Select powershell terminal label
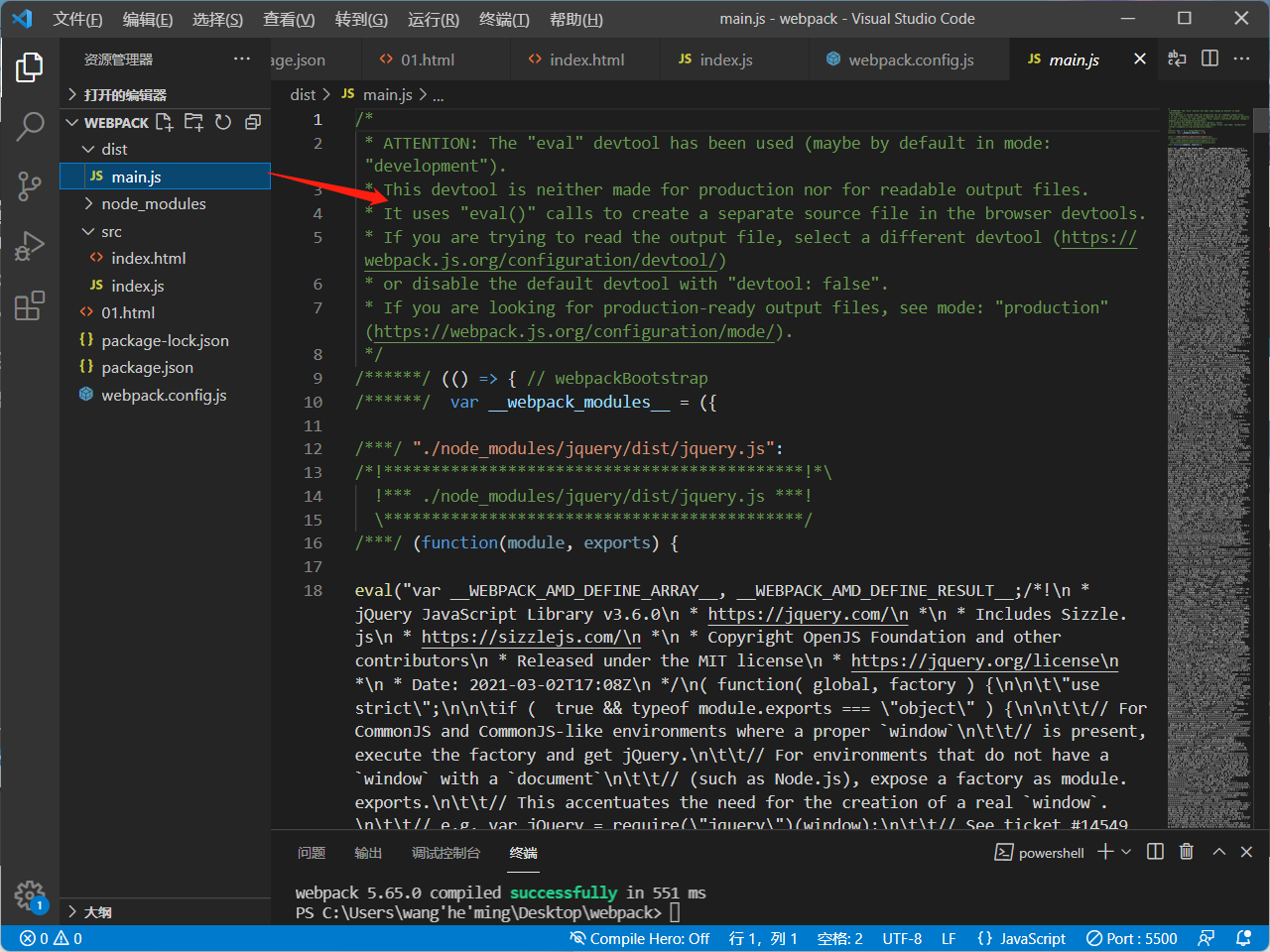1270x952 pixels. [x=1040, y=852]
